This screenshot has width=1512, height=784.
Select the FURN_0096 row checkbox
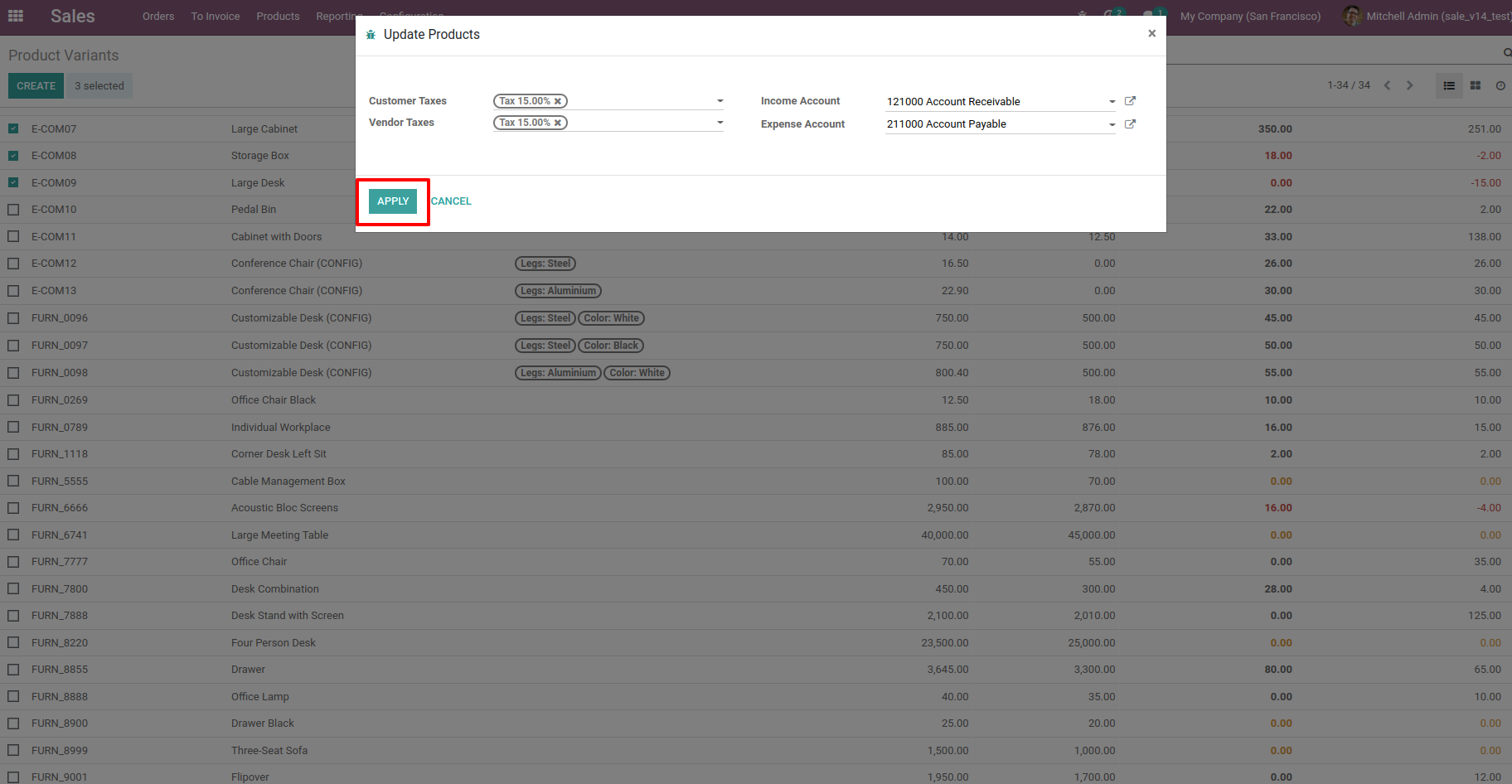click(13, 318)
